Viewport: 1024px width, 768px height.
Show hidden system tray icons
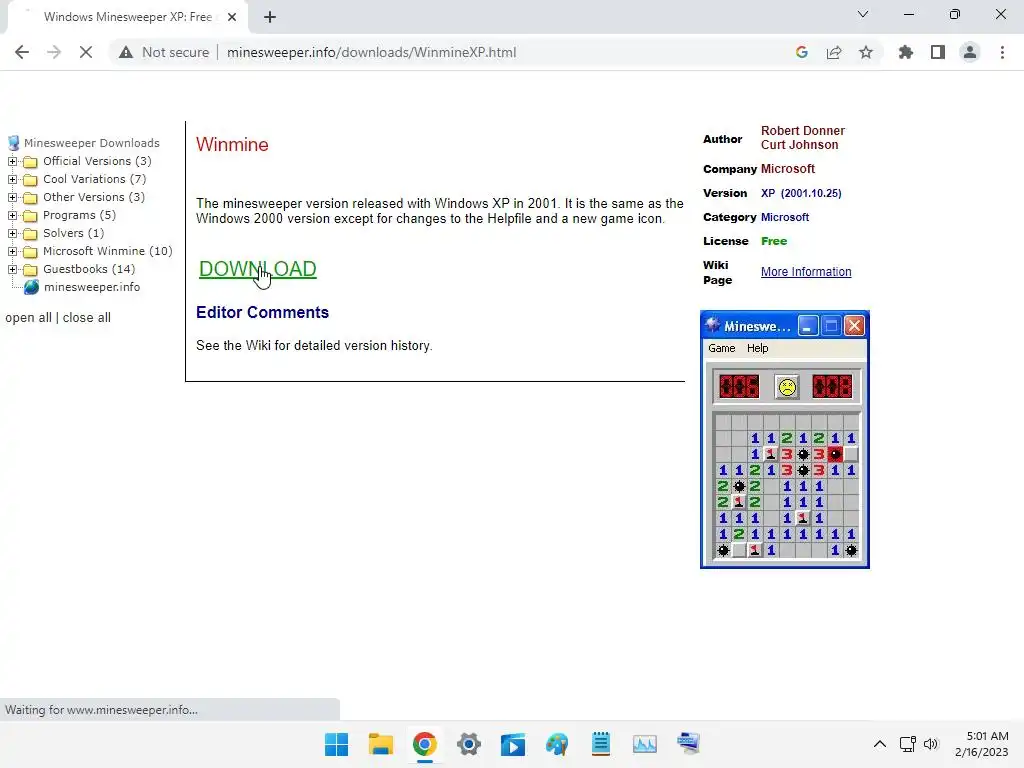pyautogui.click(x=880, y=744)
